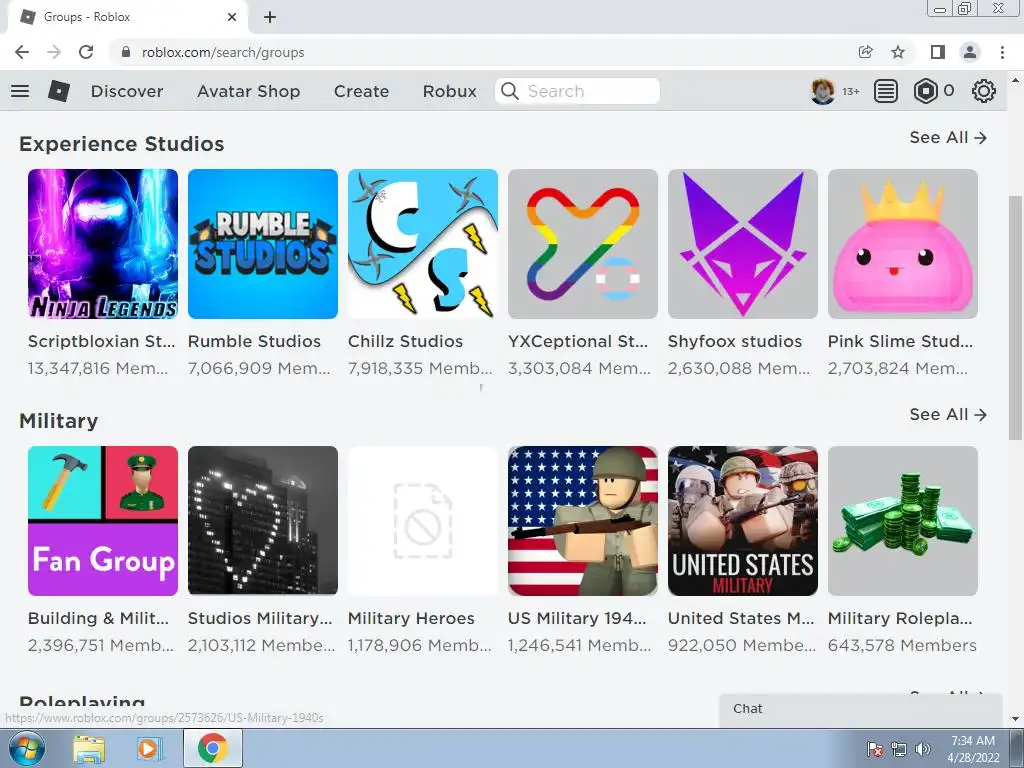Open YXCeptional rainbow heart thumbnail
Viewport: 1024px width, 768px height.
(583, 244)
